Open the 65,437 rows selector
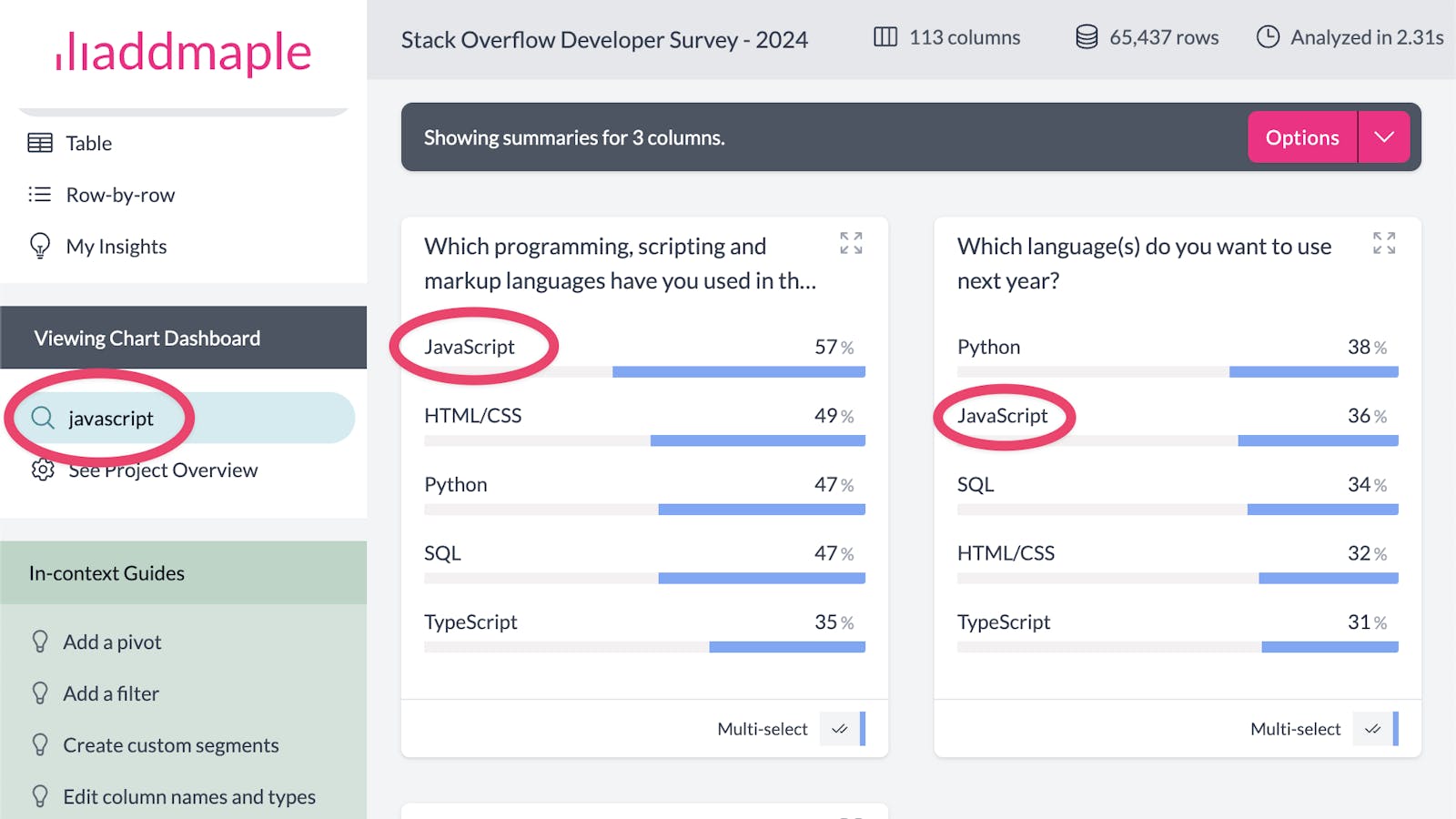This screenshot has height=819, width=1456. pos(1147,37)
